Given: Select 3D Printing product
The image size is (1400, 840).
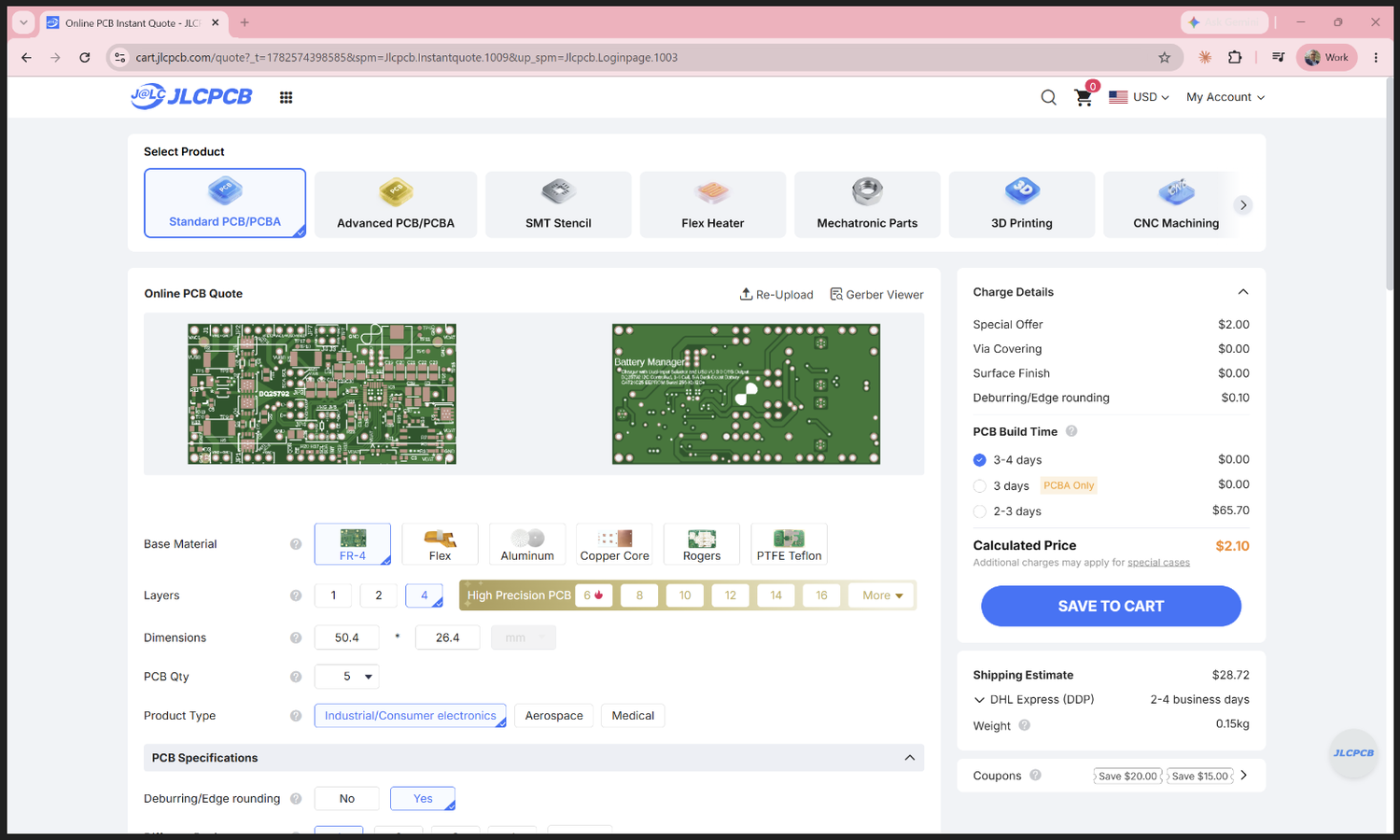Looking at the screenshot, I should pyautogui.click(x=1022, y=204).
